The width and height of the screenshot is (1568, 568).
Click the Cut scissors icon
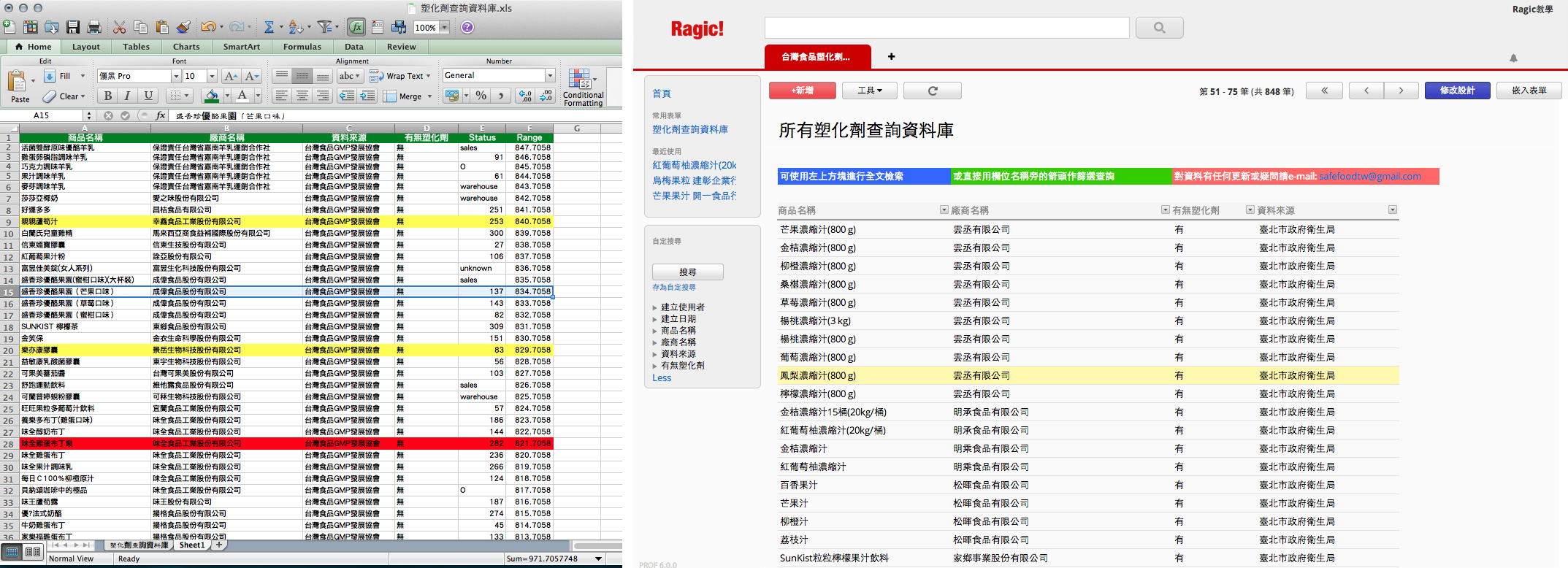pyautogui.click(x=120, y=27)
